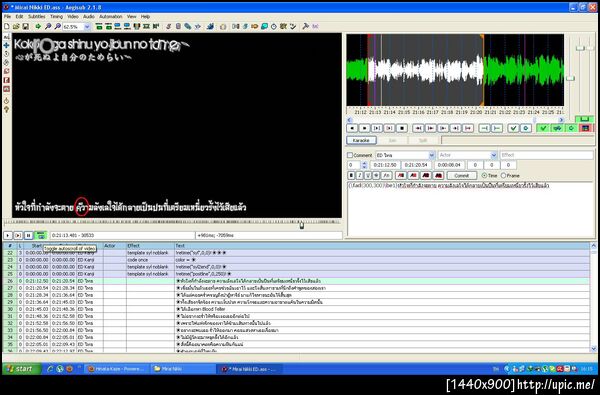600x395 pixels.
Task: Open the Attachments list icon
Action: coord(188,26)
